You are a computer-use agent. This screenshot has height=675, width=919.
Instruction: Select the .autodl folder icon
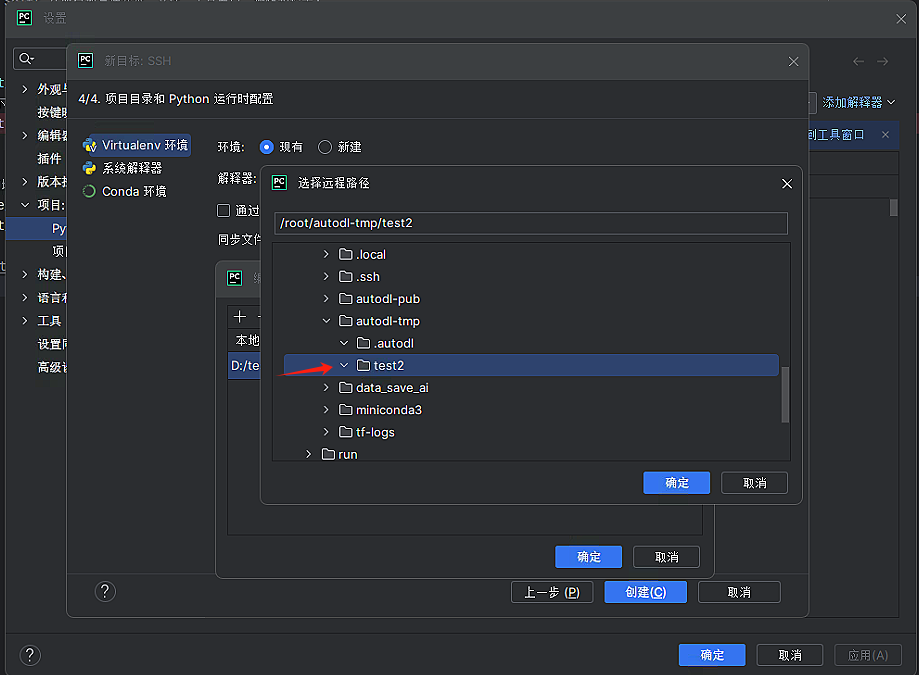tap(363, 343)
